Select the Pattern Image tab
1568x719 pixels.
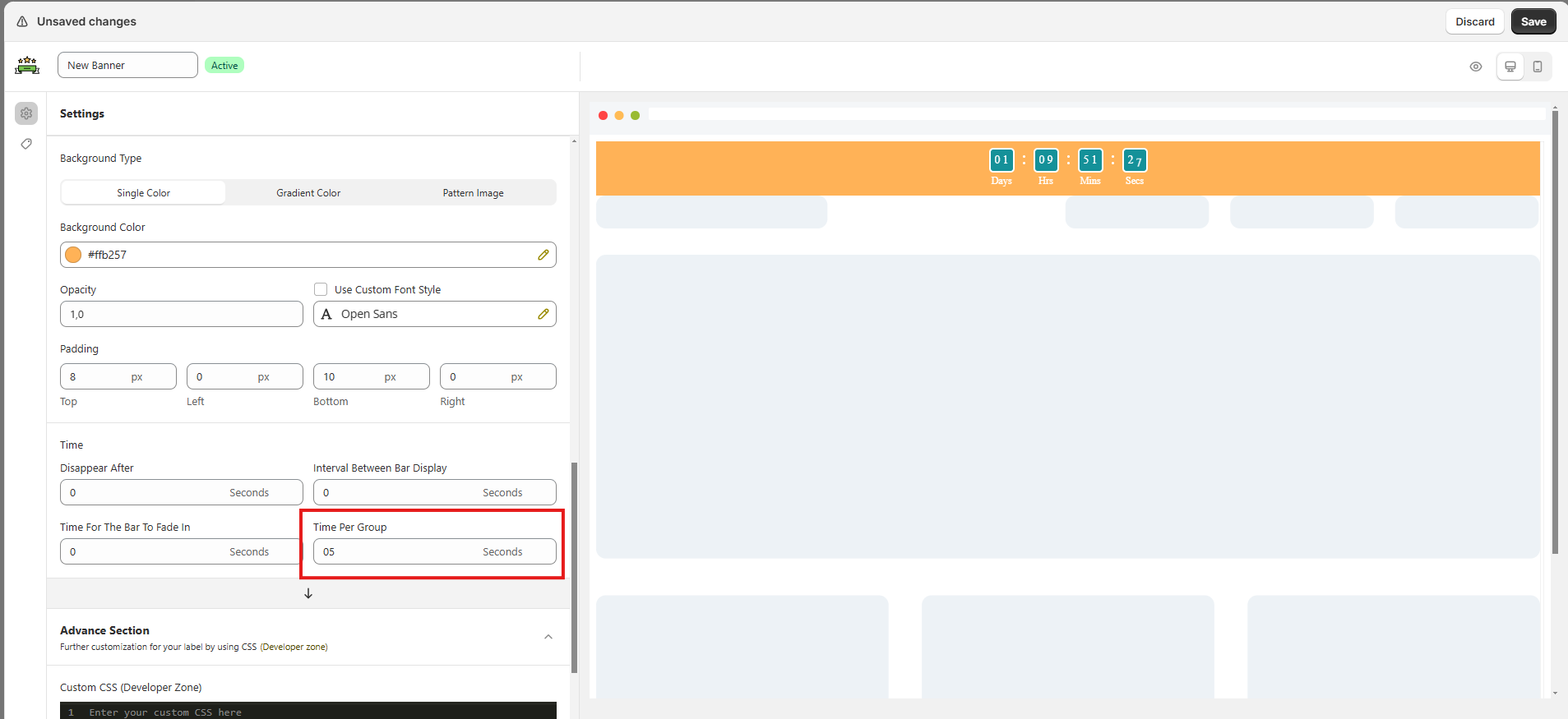point(473,193)
